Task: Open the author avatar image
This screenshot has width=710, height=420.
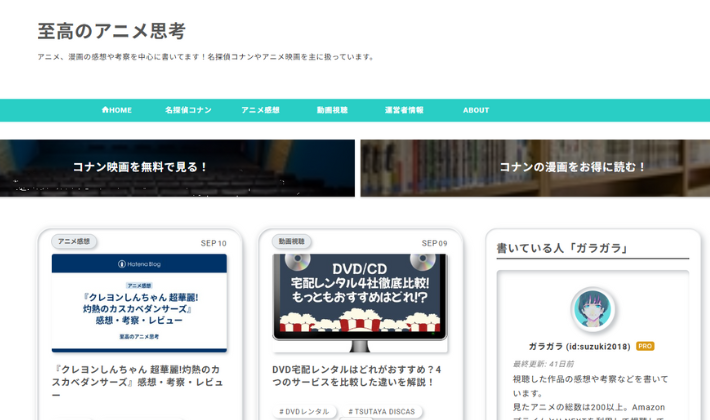Action: (x=592, y=310)
